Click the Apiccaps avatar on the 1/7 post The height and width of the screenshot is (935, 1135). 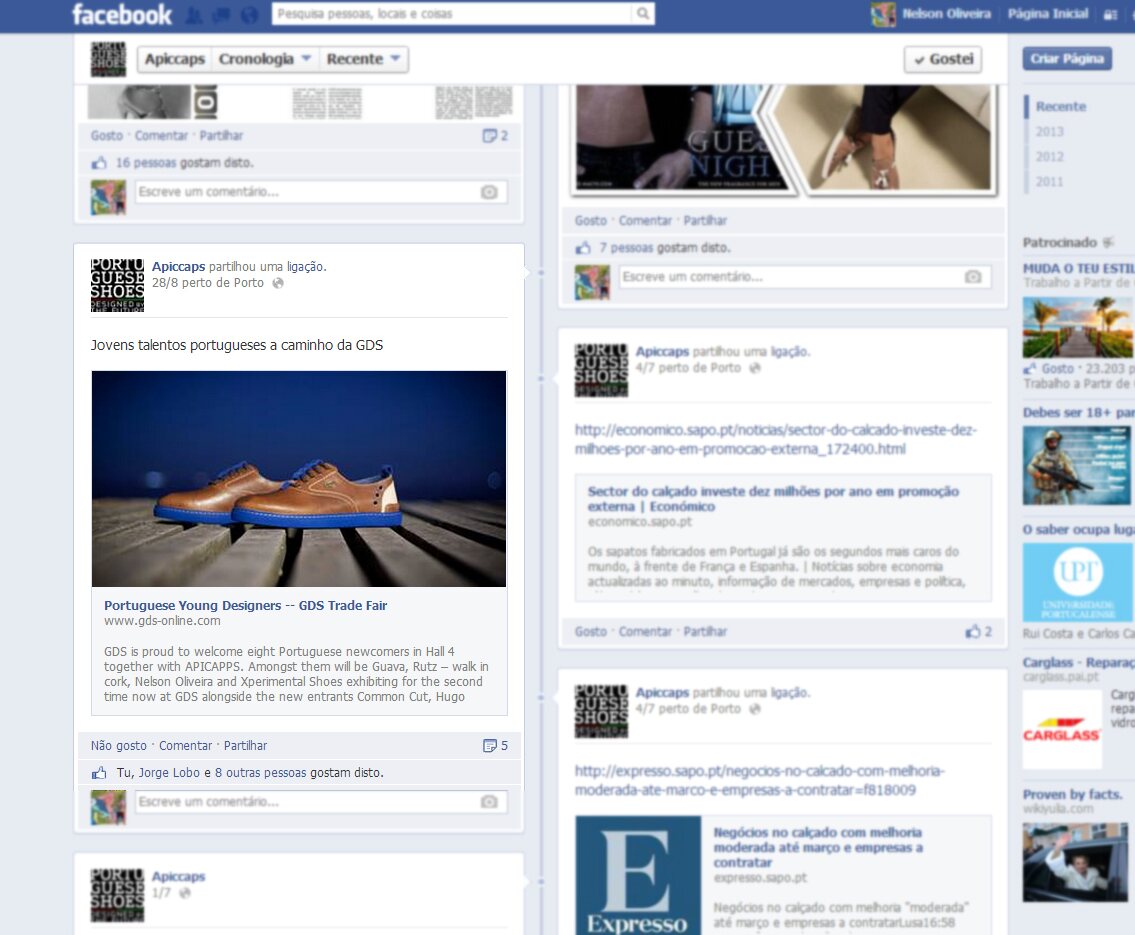coord(117,895)
